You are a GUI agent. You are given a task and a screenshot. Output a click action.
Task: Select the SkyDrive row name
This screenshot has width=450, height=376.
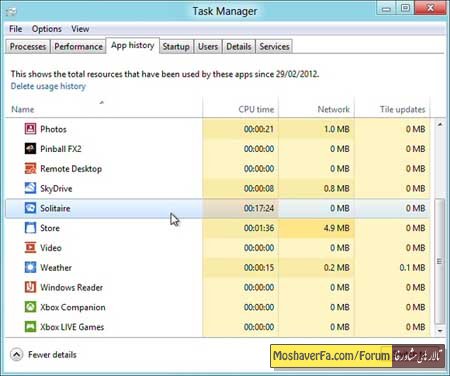tap(56, 189)
